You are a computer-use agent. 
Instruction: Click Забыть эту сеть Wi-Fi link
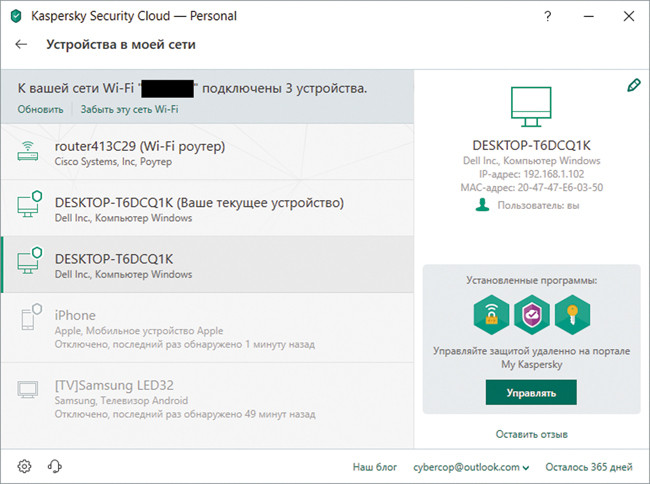pyautogui.click(x=129, y=109)
